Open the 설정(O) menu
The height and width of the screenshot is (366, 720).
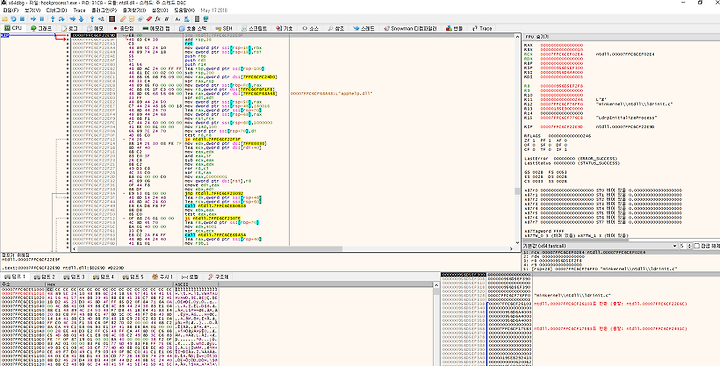[160, 10]
